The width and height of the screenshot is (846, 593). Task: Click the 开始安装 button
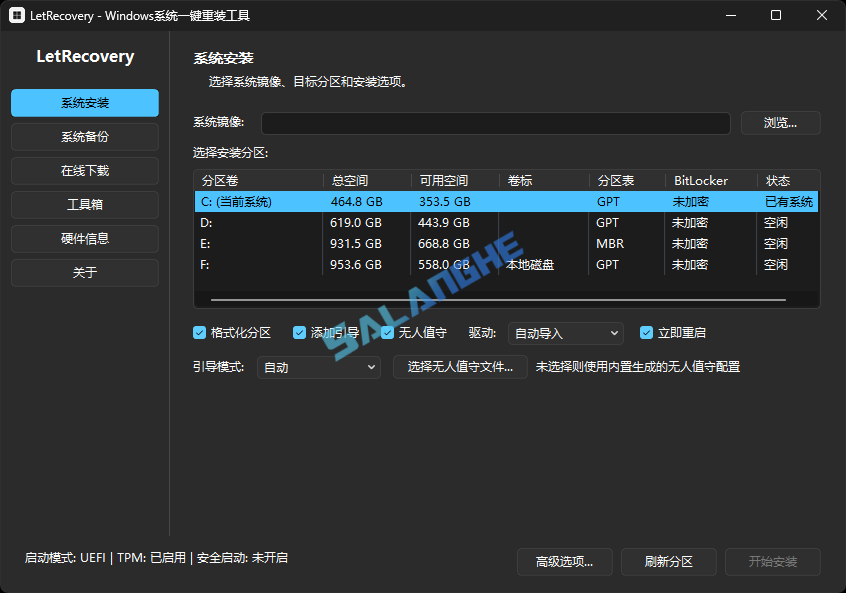tap(773, 562)
